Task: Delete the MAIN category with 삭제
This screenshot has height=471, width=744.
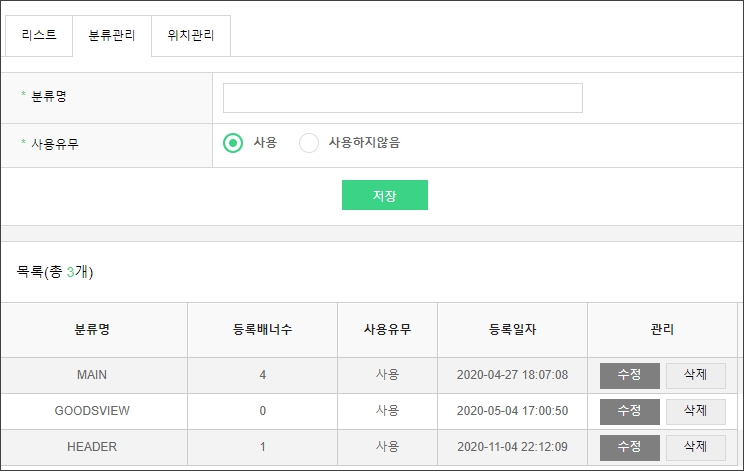Action: click(695, 375)
